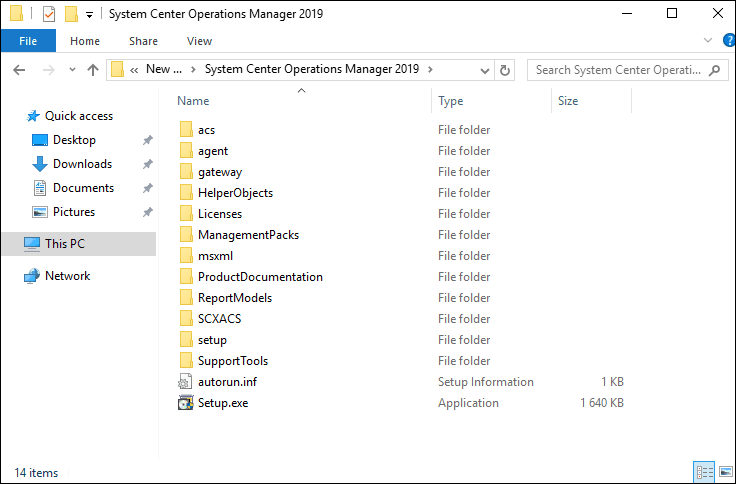The image size is (736, 484).
Task: Click the pin icon beside Documents
Action: [147, 188]
